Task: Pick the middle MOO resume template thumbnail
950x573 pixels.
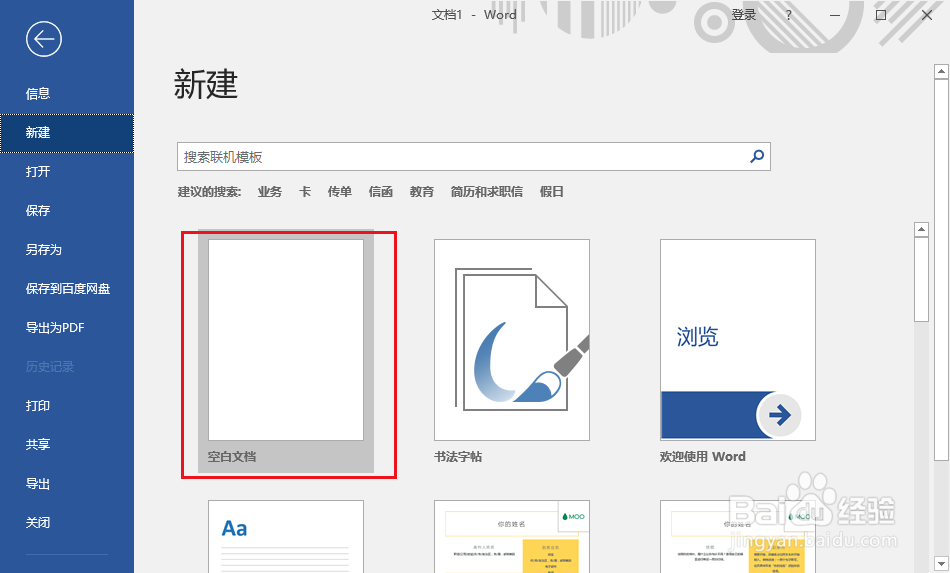Action: (x=512, y=537)
